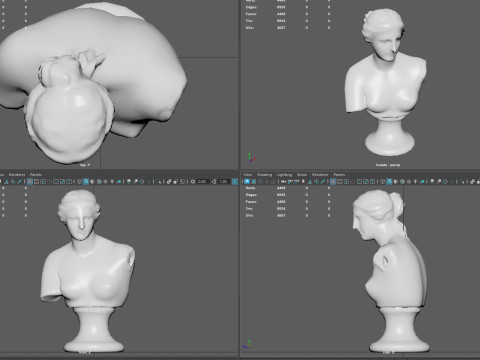
Task: Toggle the grid in side panel toolbar
Action: pos(333,181)
